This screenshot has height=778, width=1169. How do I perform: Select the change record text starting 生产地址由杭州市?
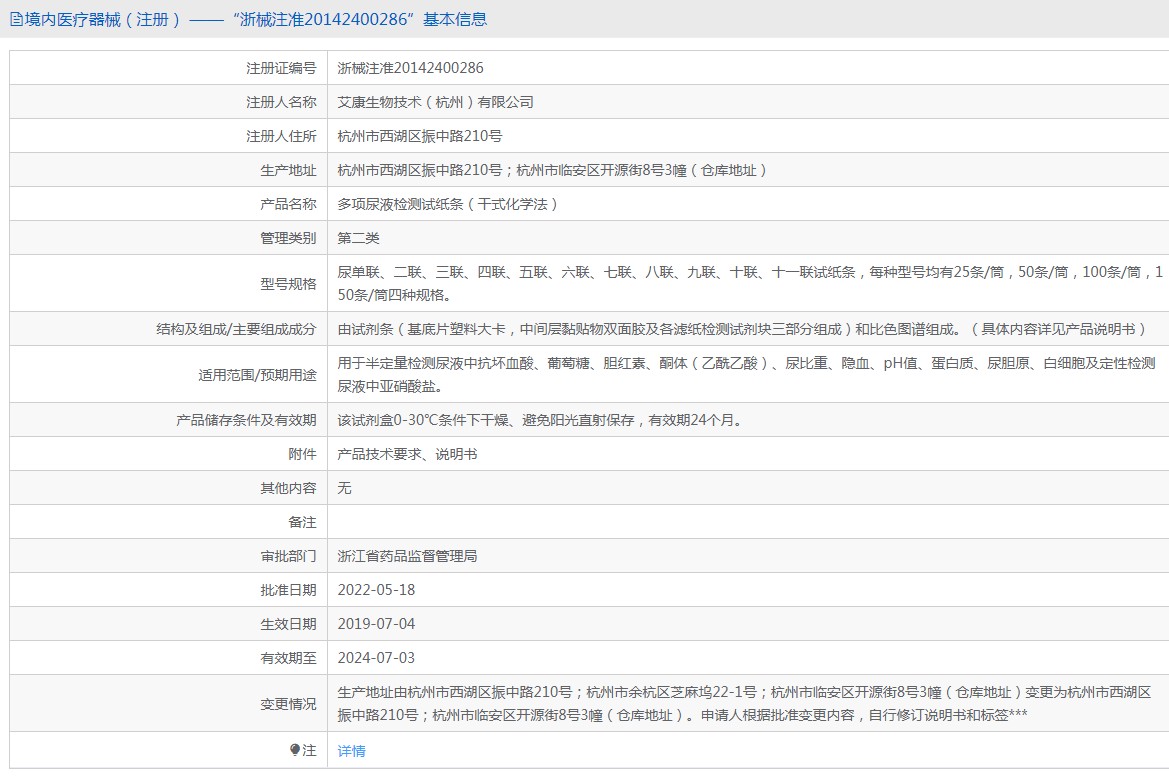[744, 703]
